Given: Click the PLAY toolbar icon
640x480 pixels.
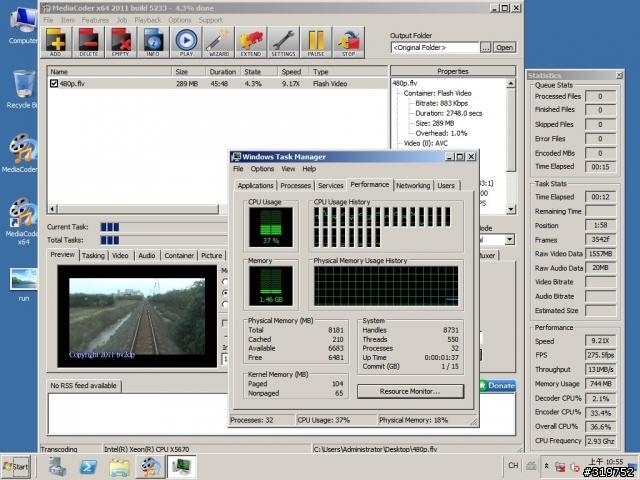Looking at the screenshot, I should click(x=186, y=42).
